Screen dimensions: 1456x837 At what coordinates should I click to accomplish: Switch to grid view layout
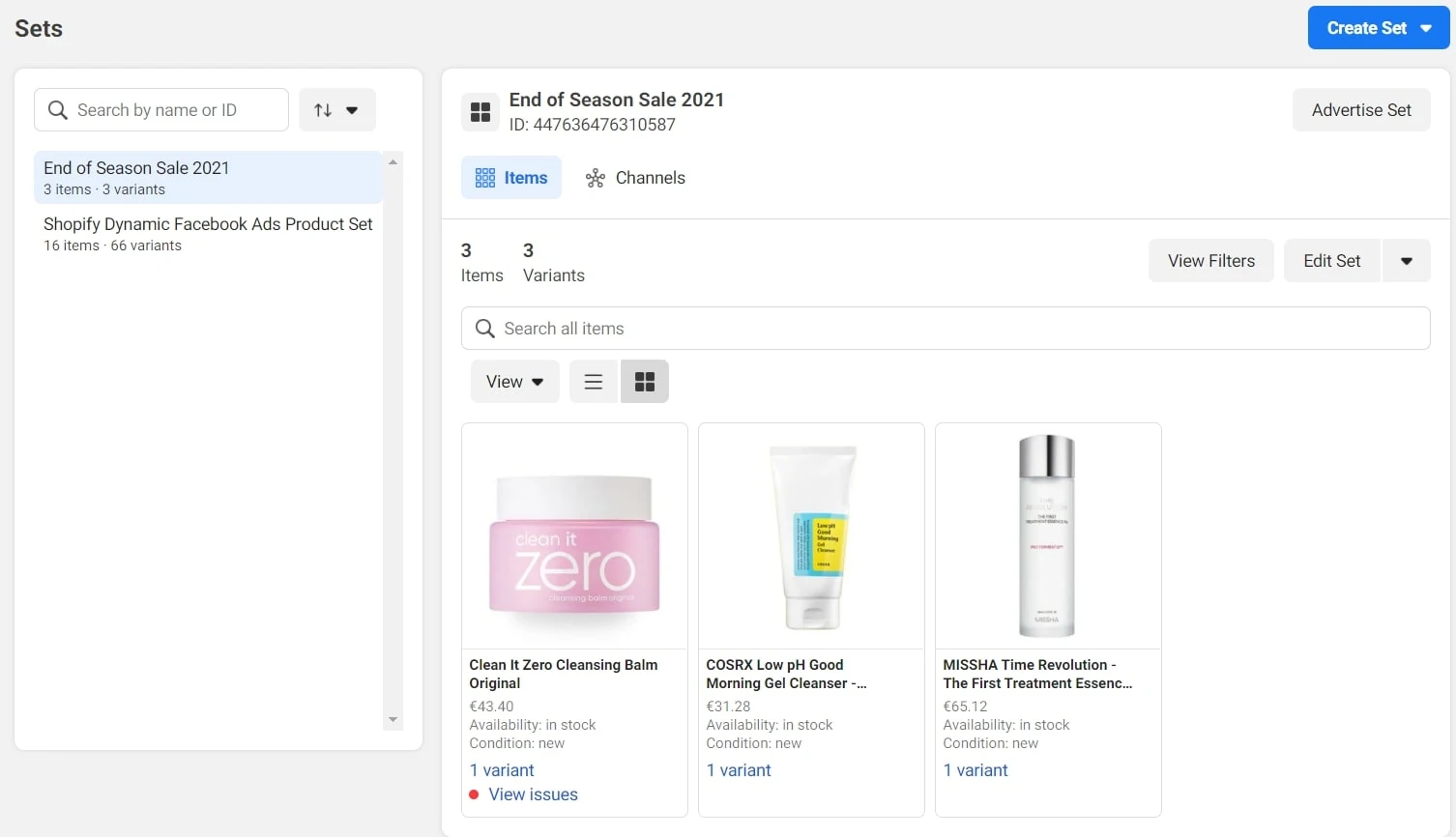coord(645,382)
